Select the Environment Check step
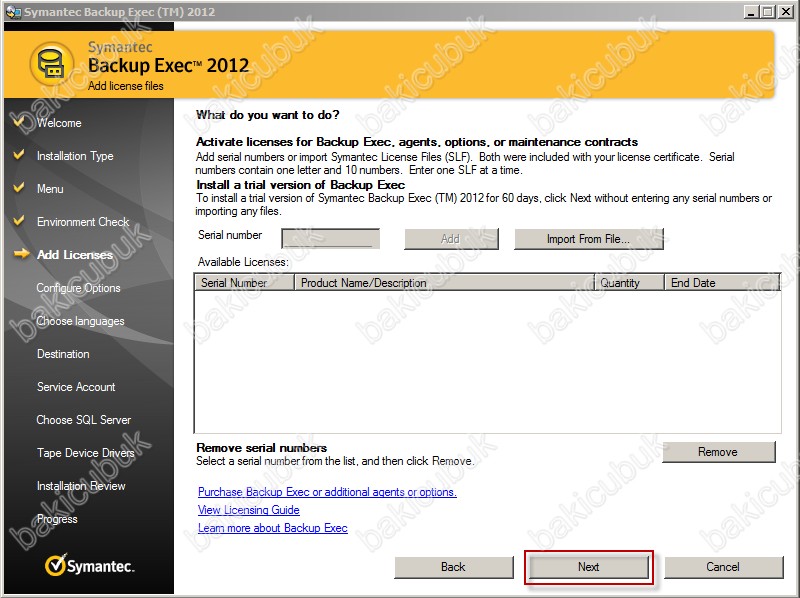 pyautogui.click(x=83, y=222)
